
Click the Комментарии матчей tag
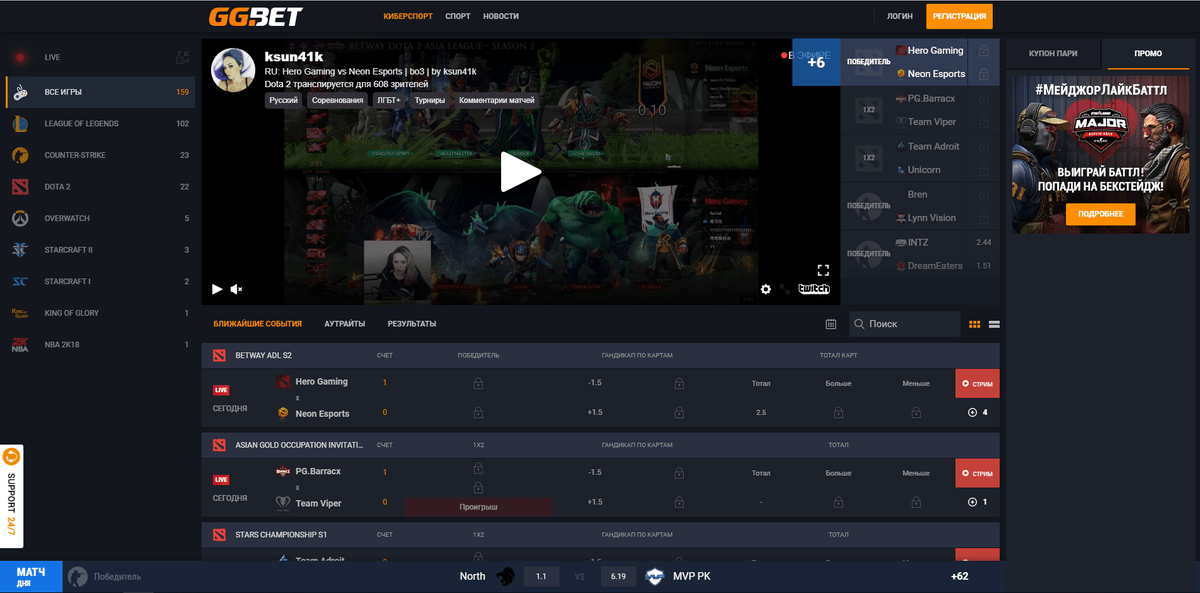(x=497, y=100)
